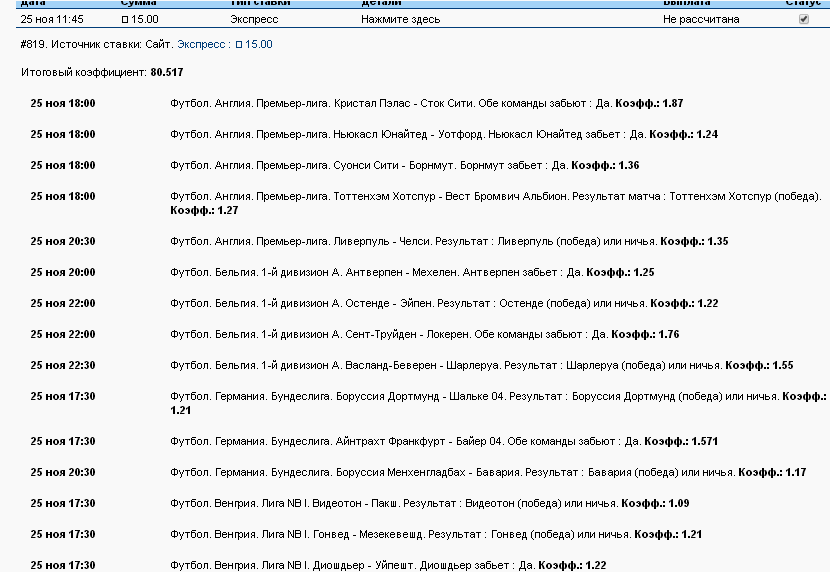The height and width of the screenshot is (572, 830).
Task: Select the '25 ноя 22:30' time of Шарлеруа match
Action: tap(62, 366)
